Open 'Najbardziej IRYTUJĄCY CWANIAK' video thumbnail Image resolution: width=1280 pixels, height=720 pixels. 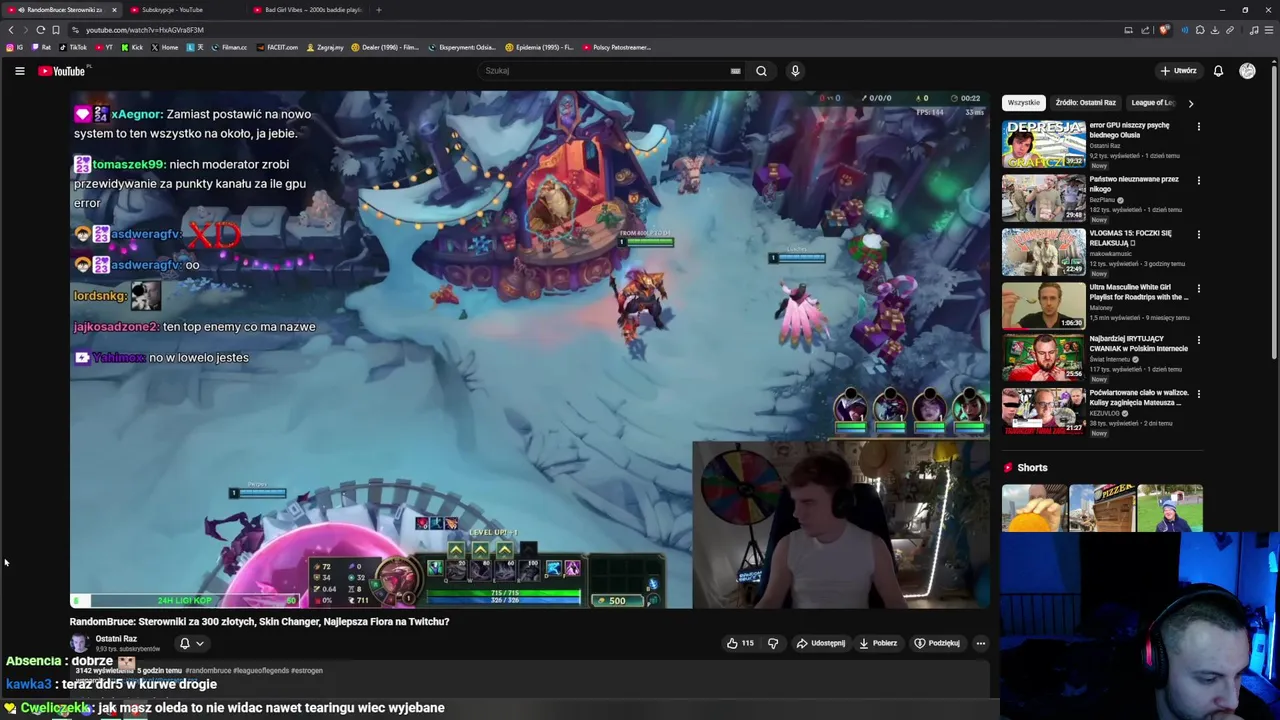click(1044, 357)
